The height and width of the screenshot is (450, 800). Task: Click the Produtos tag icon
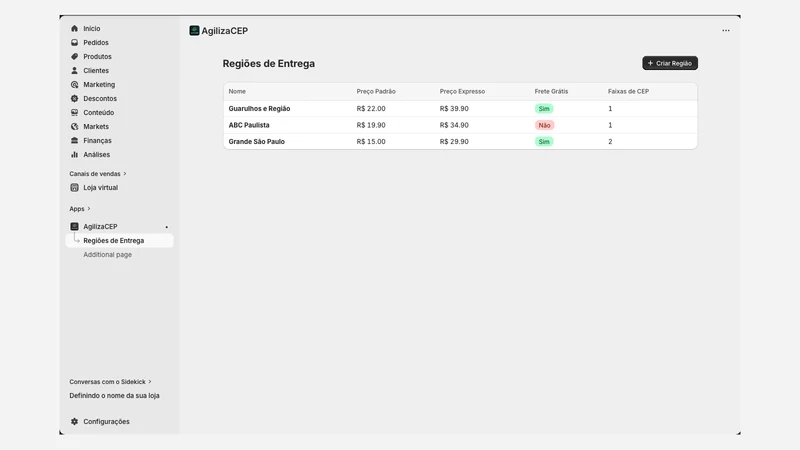(x=74, y=57)
